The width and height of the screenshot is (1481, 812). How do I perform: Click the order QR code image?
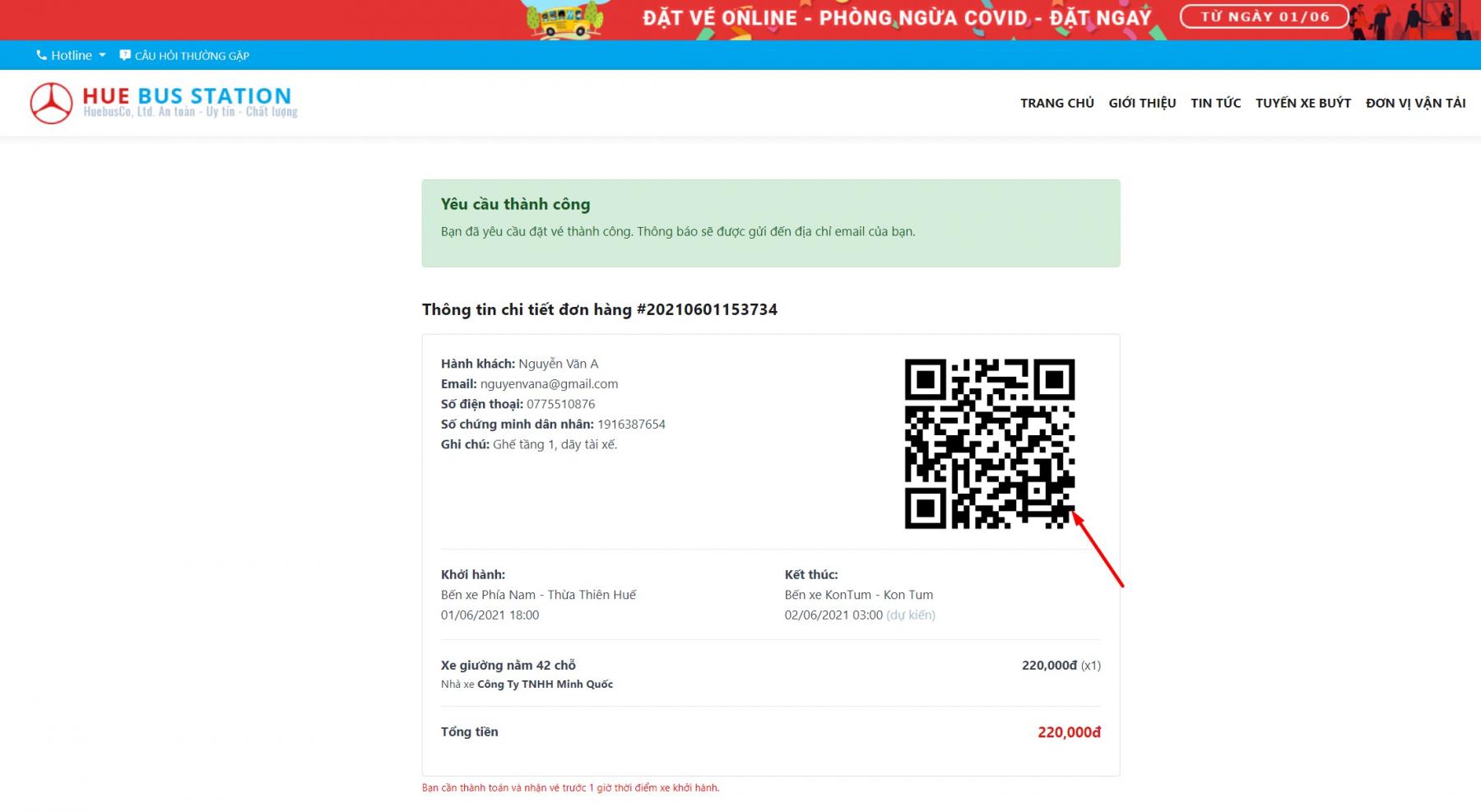tap(990, 443)
